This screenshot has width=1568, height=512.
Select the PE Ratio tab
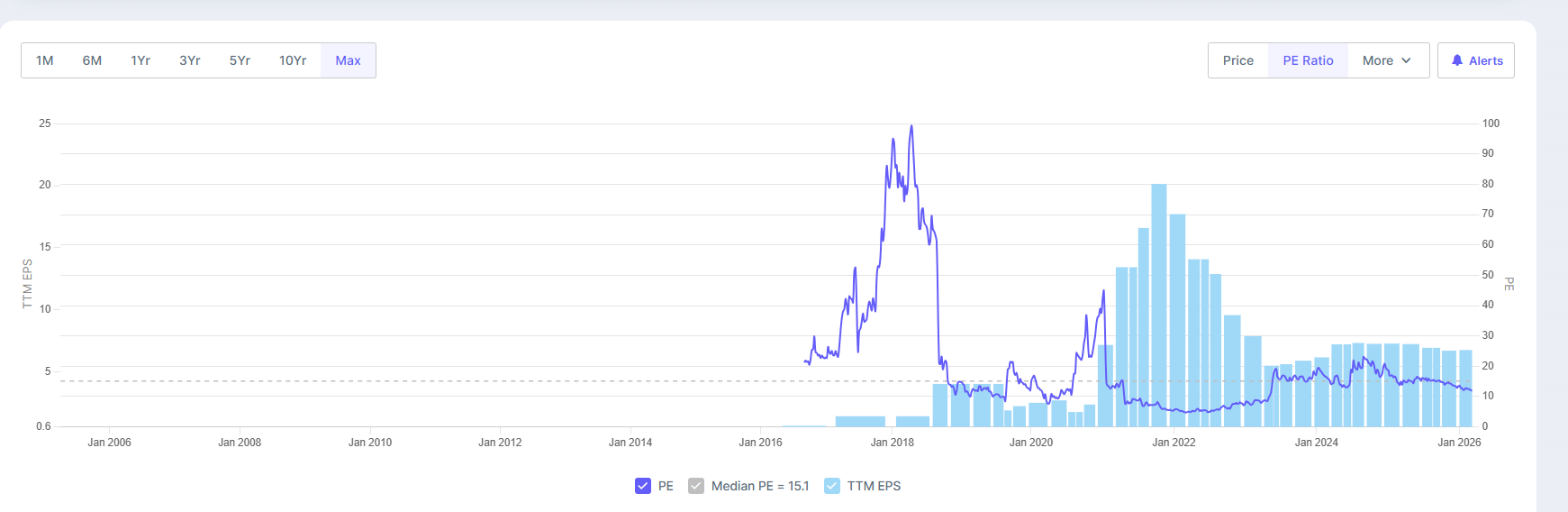click(x=1308, y=60)
